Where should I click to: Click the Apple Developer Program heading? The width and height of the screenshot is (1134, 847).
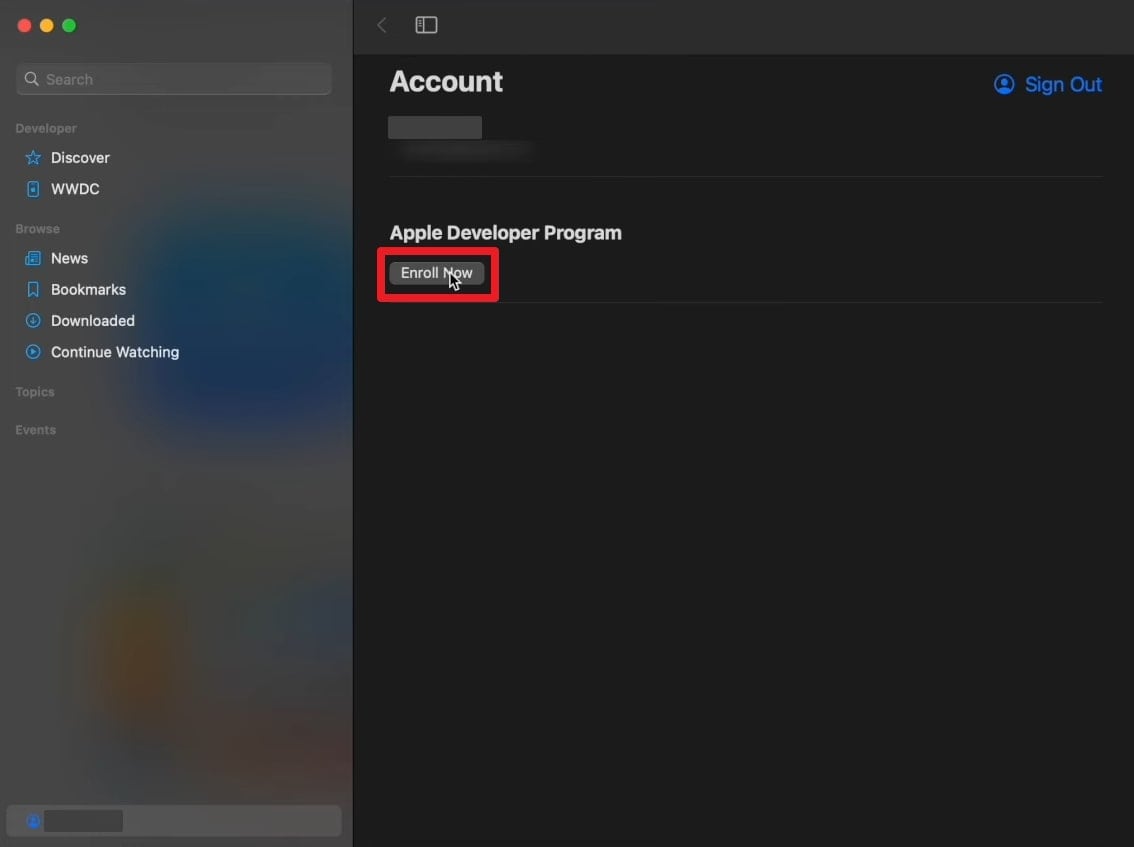point(506,233)
